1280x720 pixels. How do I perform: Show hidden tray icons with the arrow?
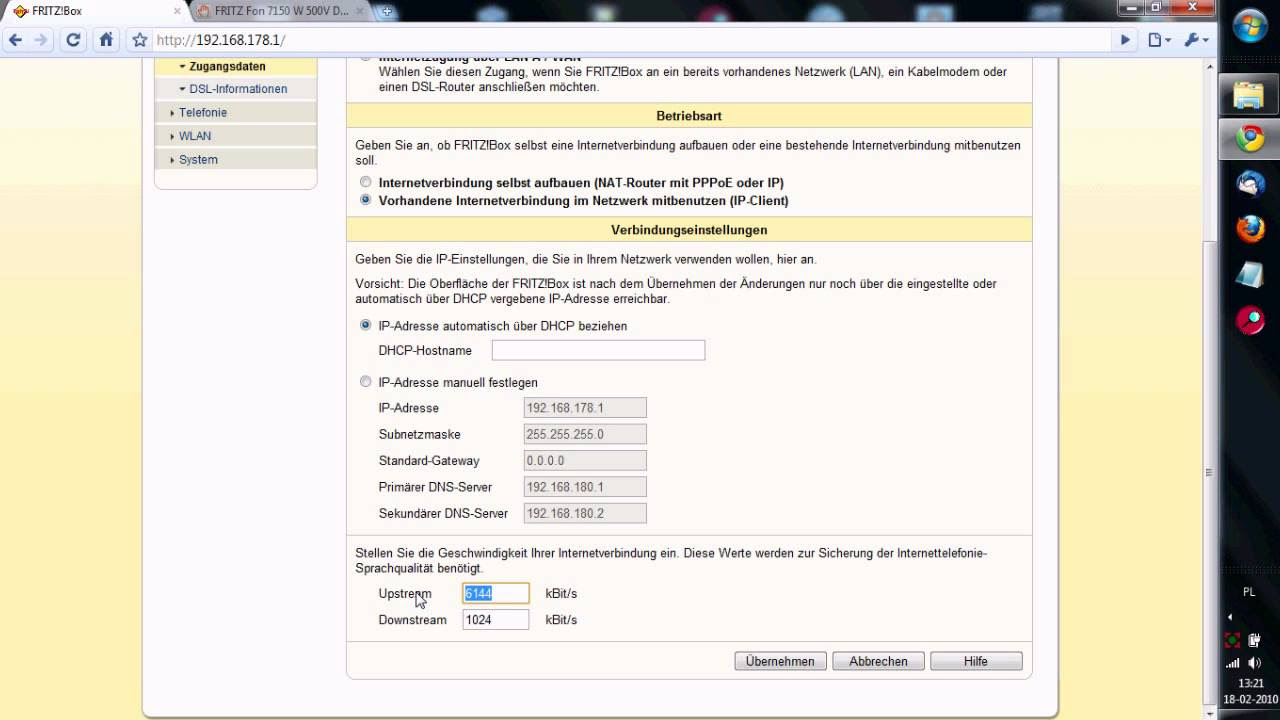click(1230, 617)
